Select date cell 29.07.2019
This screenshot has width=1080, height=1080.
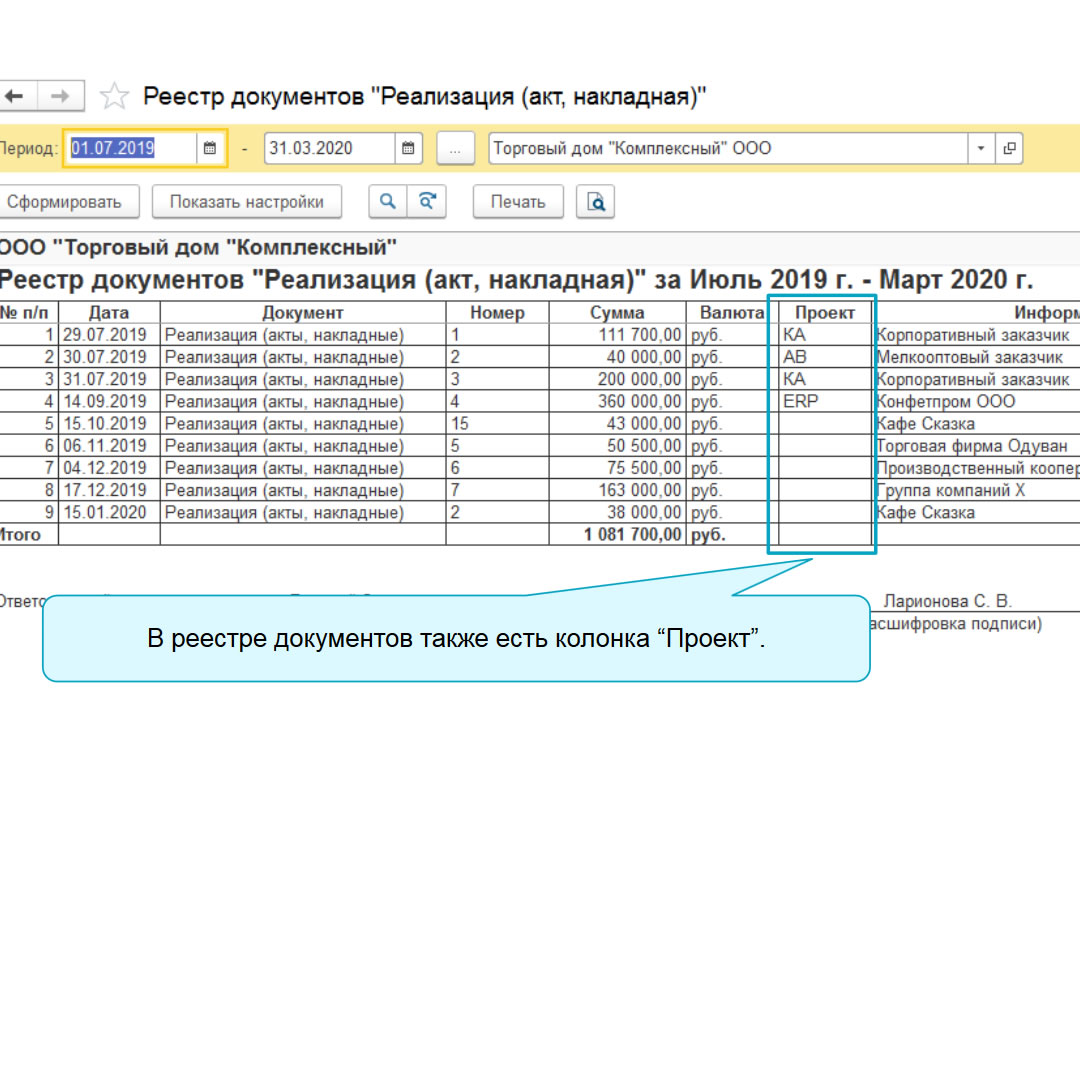click(109, 335)
